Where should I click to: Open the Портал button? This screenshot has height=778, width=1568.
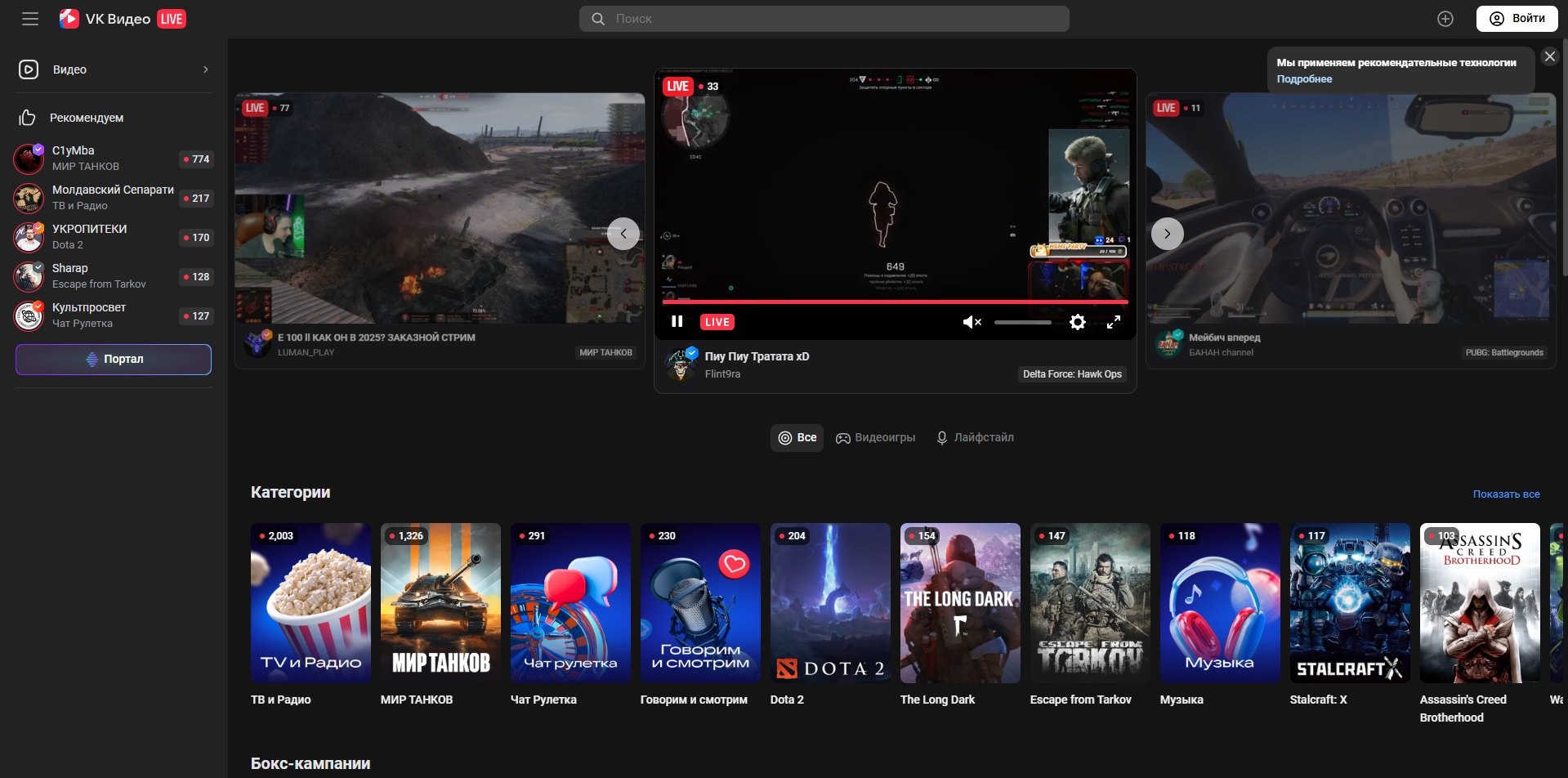[x=114, y=360]
